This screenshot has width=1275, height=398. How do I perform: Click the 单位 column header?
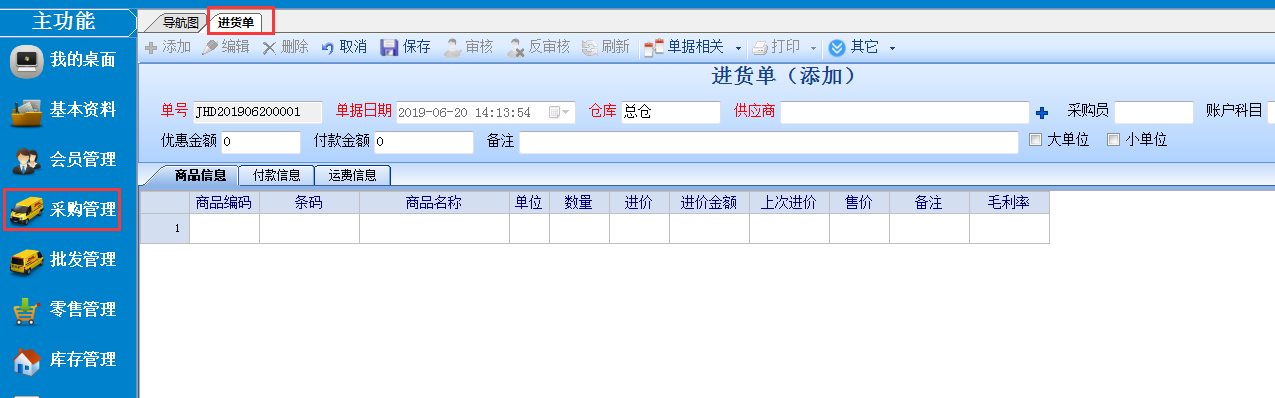pyautogui.click(x=529, y=202)
